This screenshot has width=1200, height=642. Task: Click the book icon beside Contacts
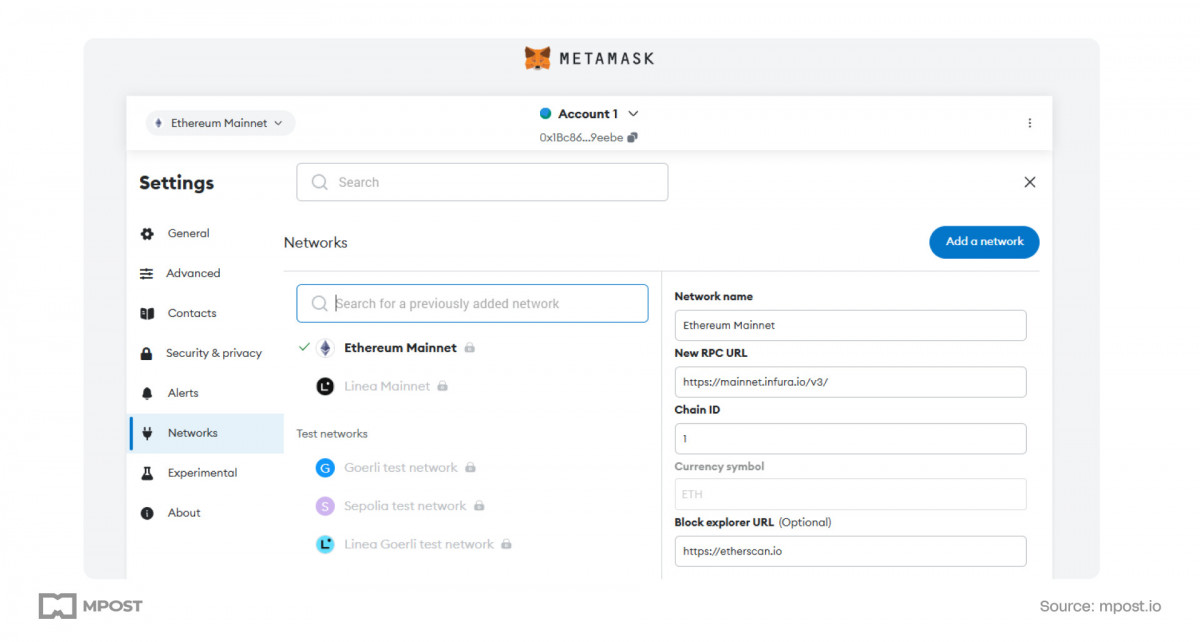coord(147,313)
